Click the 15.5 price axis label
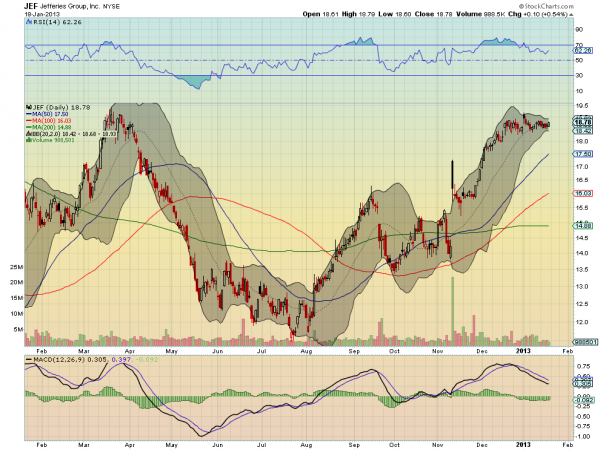 coord(581,208)
